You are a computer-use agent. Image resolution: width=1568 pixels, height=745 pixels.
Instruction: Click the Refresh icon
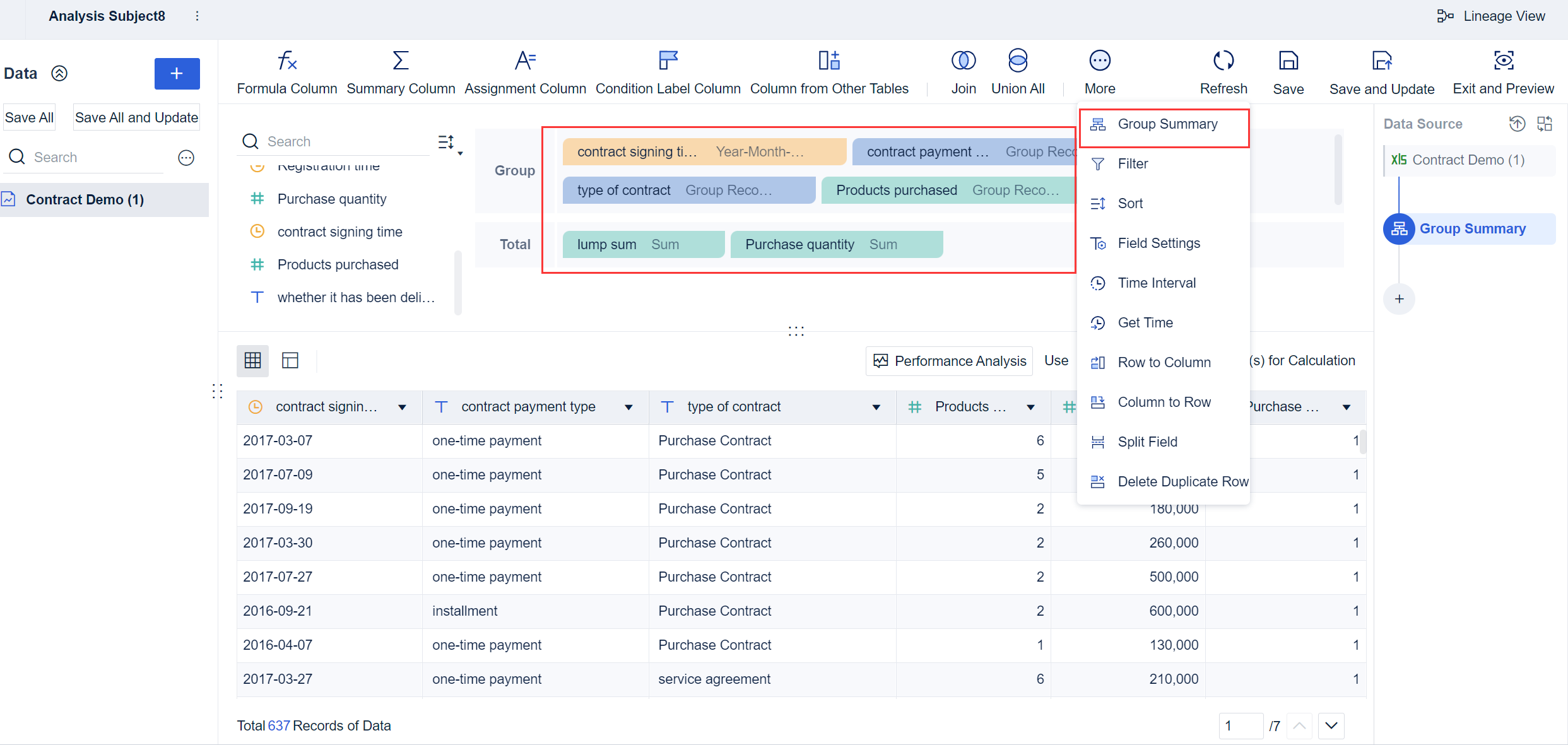click(1223, 60)
